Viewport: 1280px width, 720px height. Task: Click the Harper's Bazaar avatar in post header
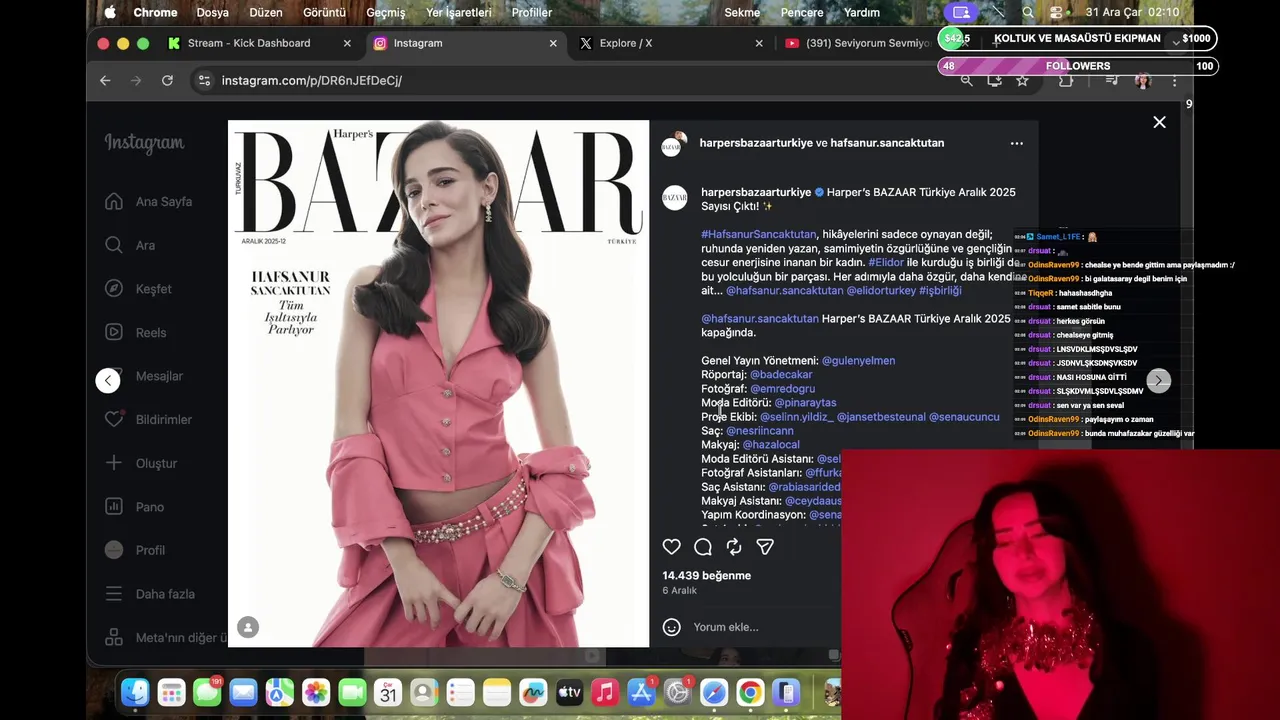[674, 144]
